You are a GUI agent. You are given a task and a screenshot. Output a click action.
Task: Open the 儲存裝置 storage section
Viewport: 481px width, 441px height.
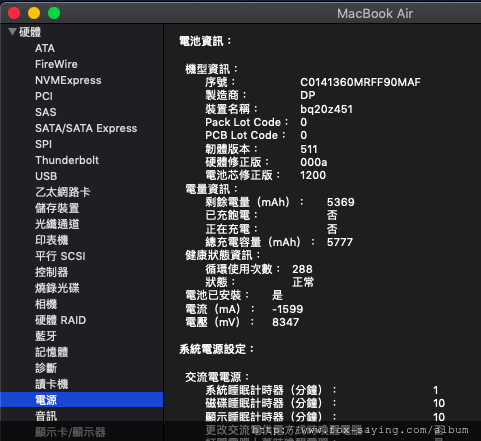(x=57, y=208)
